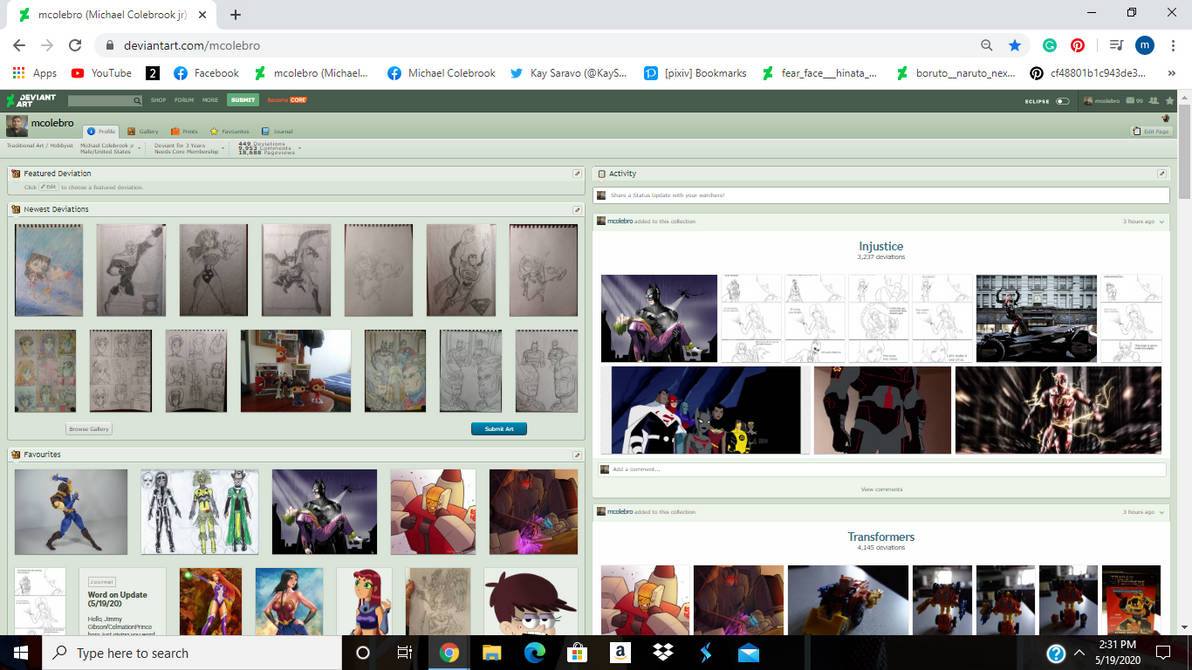Switch to the Prints tab
Viewport: 1192px width, 670px height.
coord(184,132)
